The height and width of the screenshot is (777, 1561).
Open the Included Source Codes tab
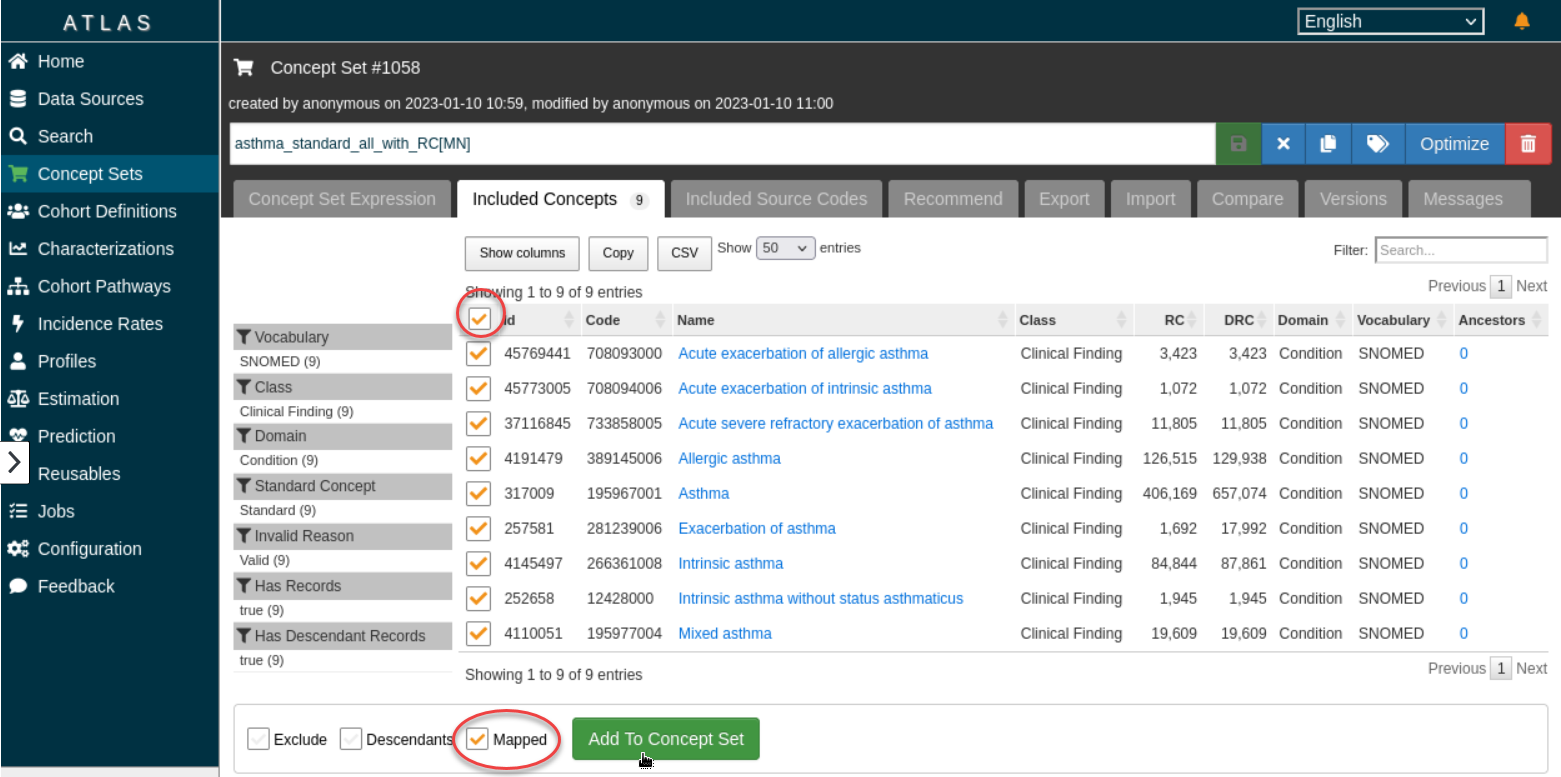[775, 199]
